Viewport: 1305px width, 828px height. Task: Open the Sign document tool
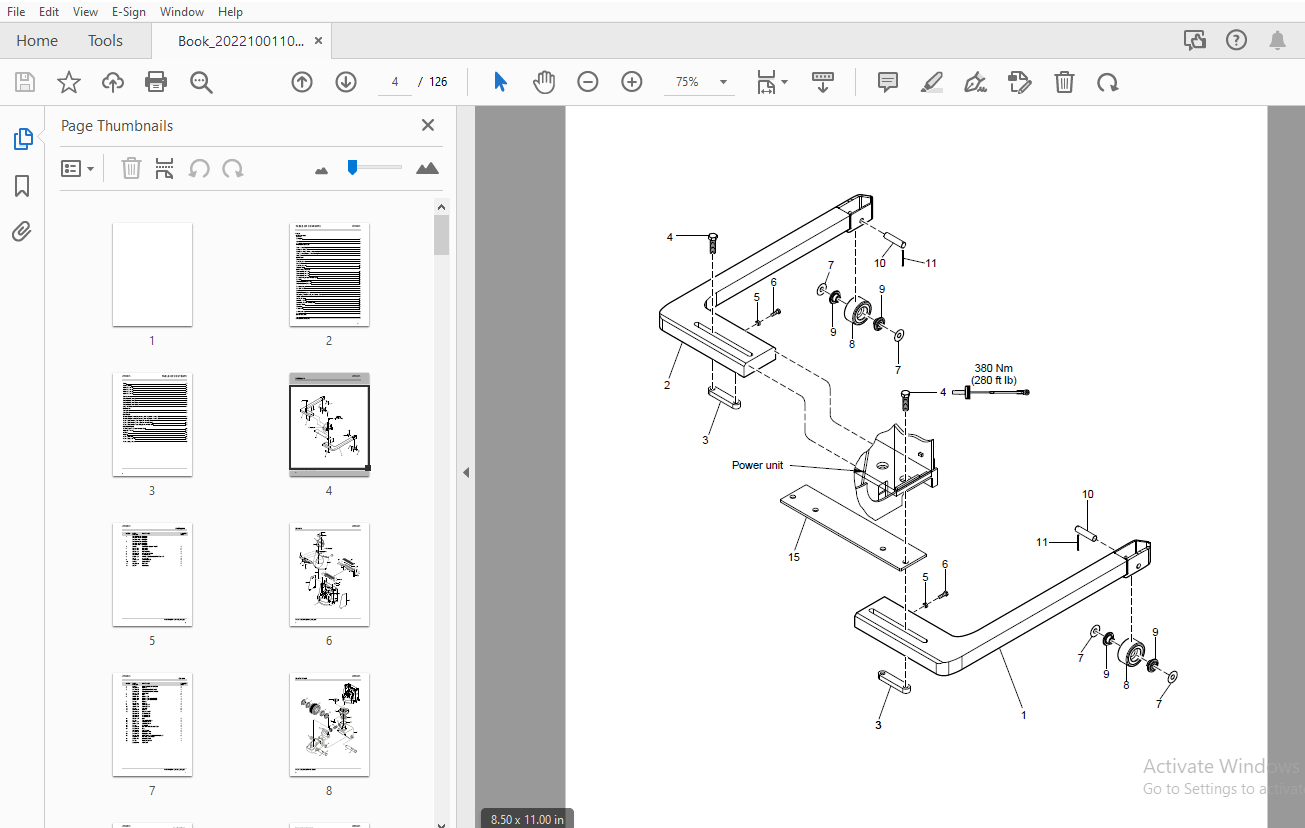tap(976, 82)
